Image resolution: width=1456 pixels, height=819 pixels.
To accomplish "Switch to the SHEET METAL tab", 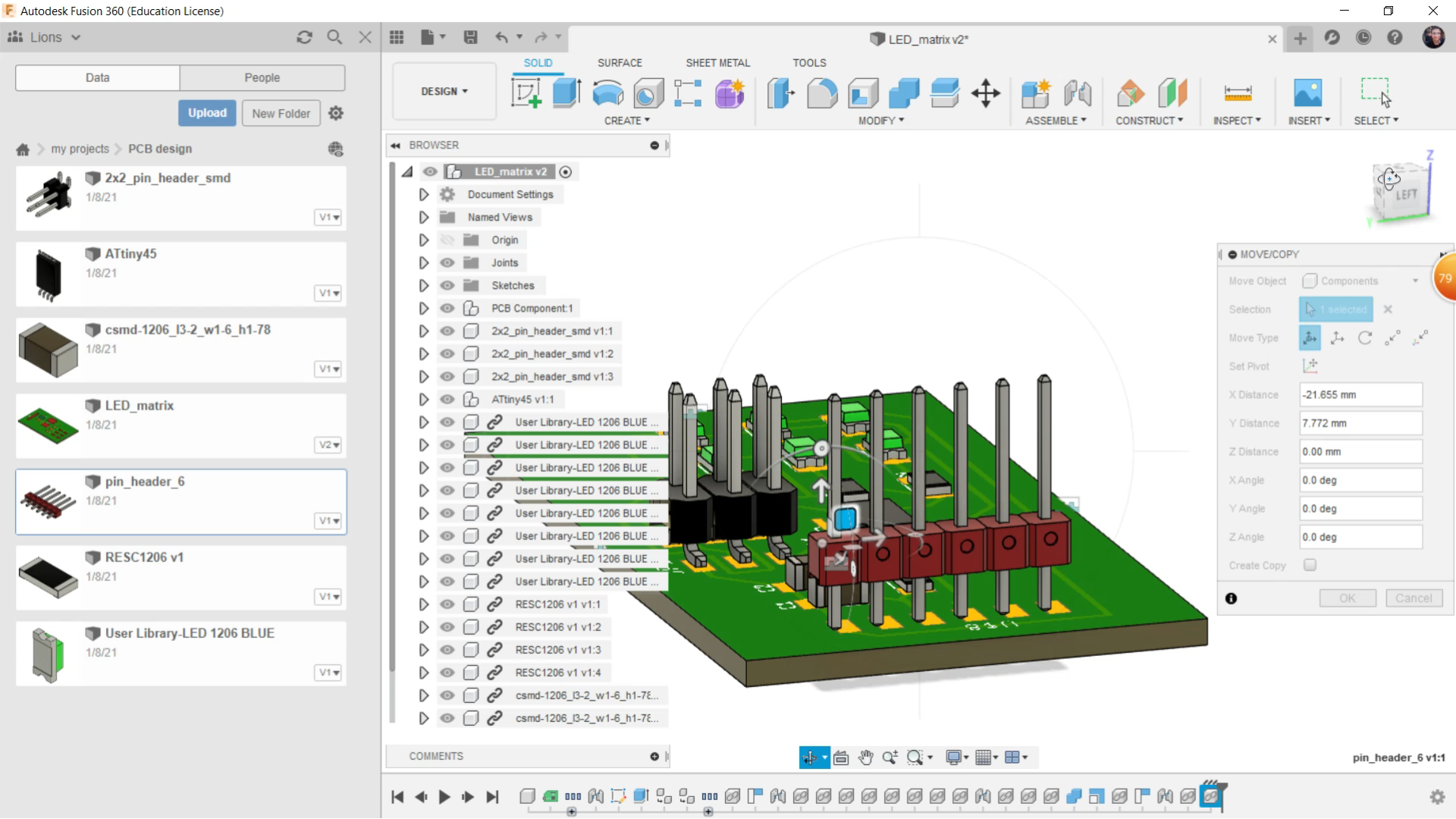I will (x=717, y=63).
